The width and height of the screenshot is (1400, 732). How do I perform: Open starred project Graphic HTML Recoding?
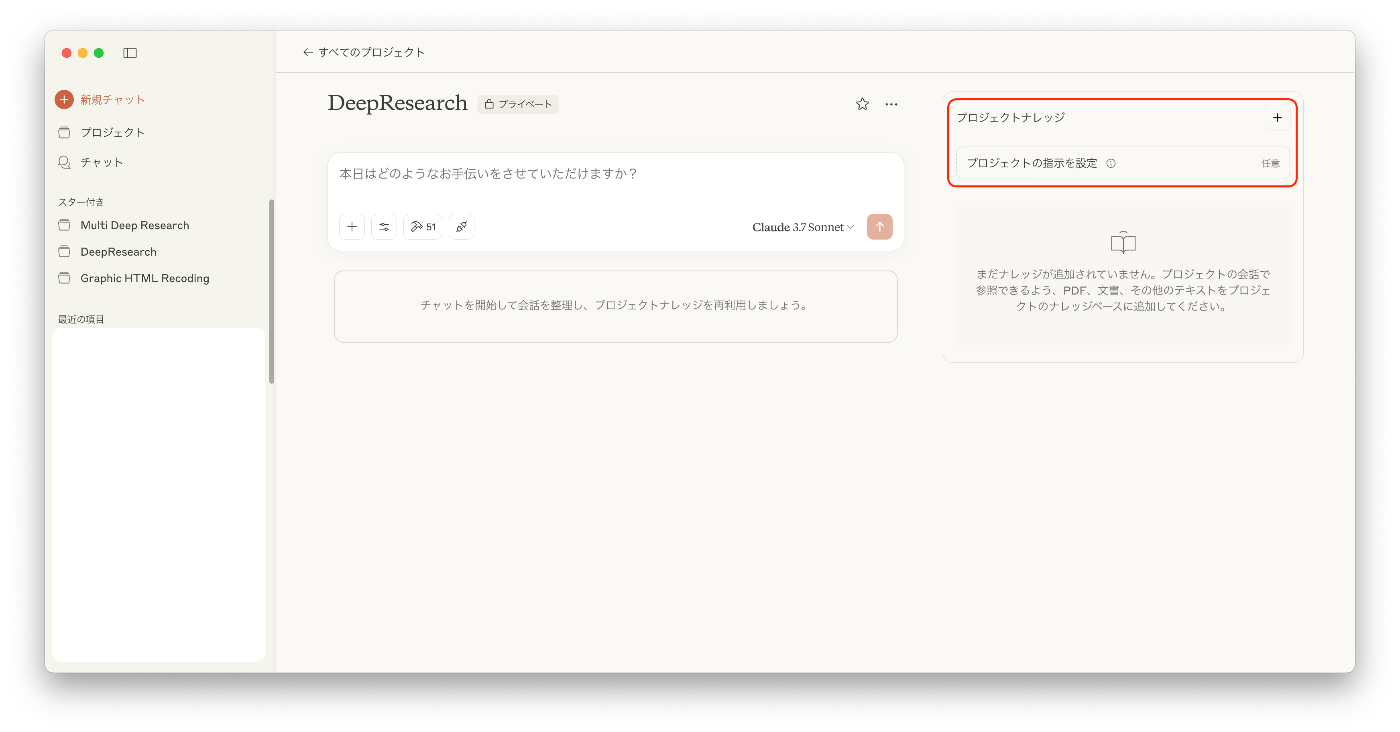(133, 278)
